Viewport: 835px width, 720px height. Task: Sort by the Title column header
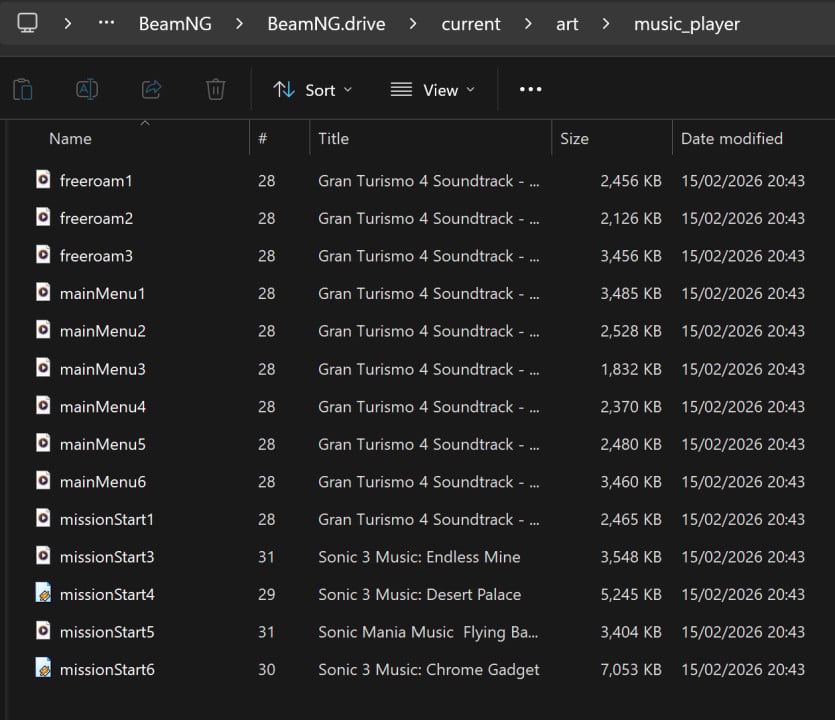333,139
